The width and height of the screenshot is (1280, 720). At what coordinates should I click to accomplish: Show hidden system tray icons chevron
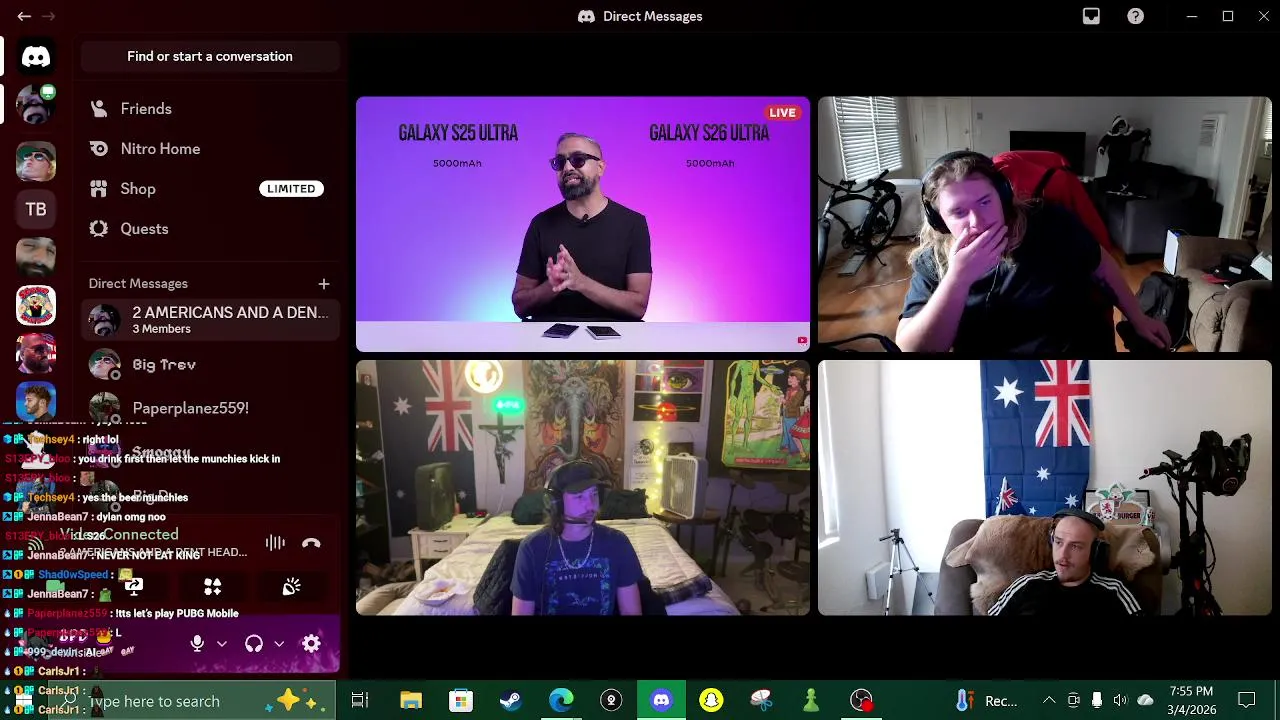click(1049, 700)
